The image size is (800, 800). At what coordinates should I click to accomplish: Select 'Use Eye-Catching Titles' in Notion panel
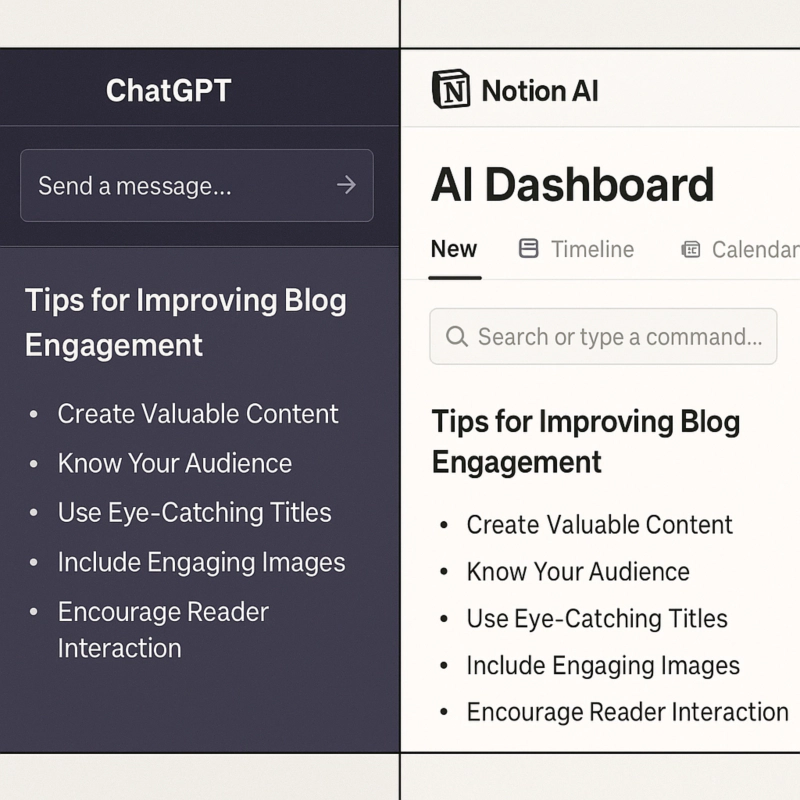tap(597, 619)
